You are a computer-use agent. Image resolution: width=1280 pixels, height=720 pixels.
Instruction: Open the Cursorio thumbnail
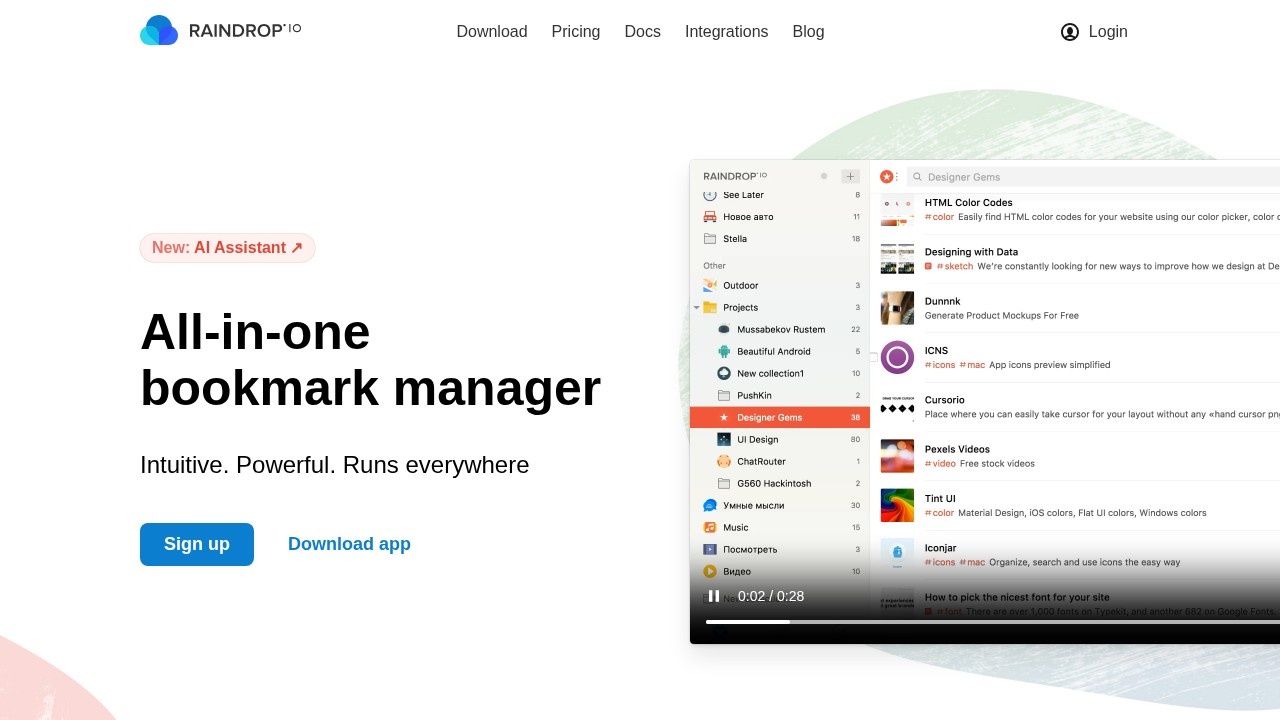(897, 407)
